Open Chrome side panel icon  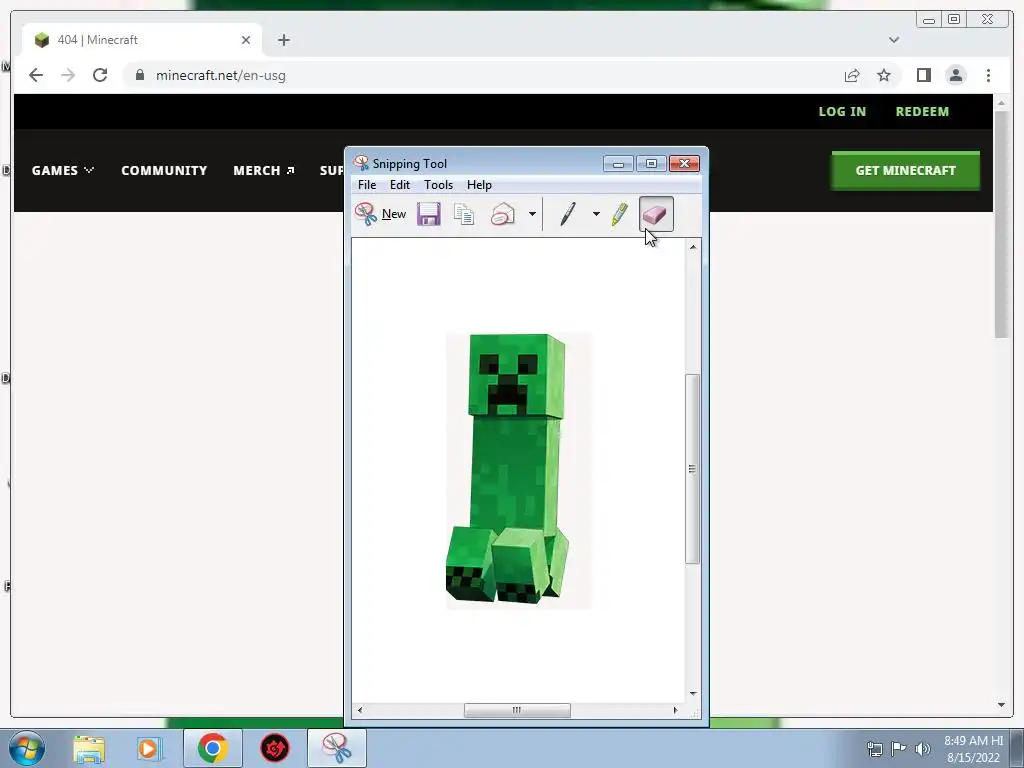[923, 75]
